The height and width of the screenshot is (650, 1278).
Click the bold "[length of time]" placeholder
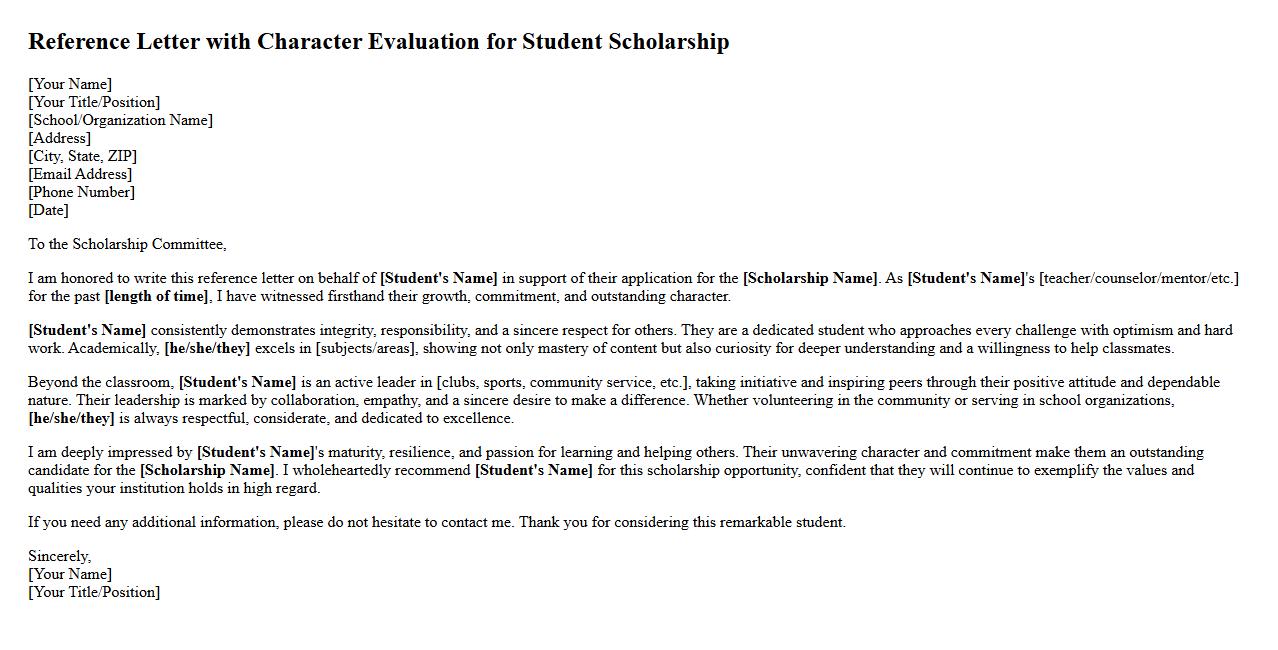[156, 296]
